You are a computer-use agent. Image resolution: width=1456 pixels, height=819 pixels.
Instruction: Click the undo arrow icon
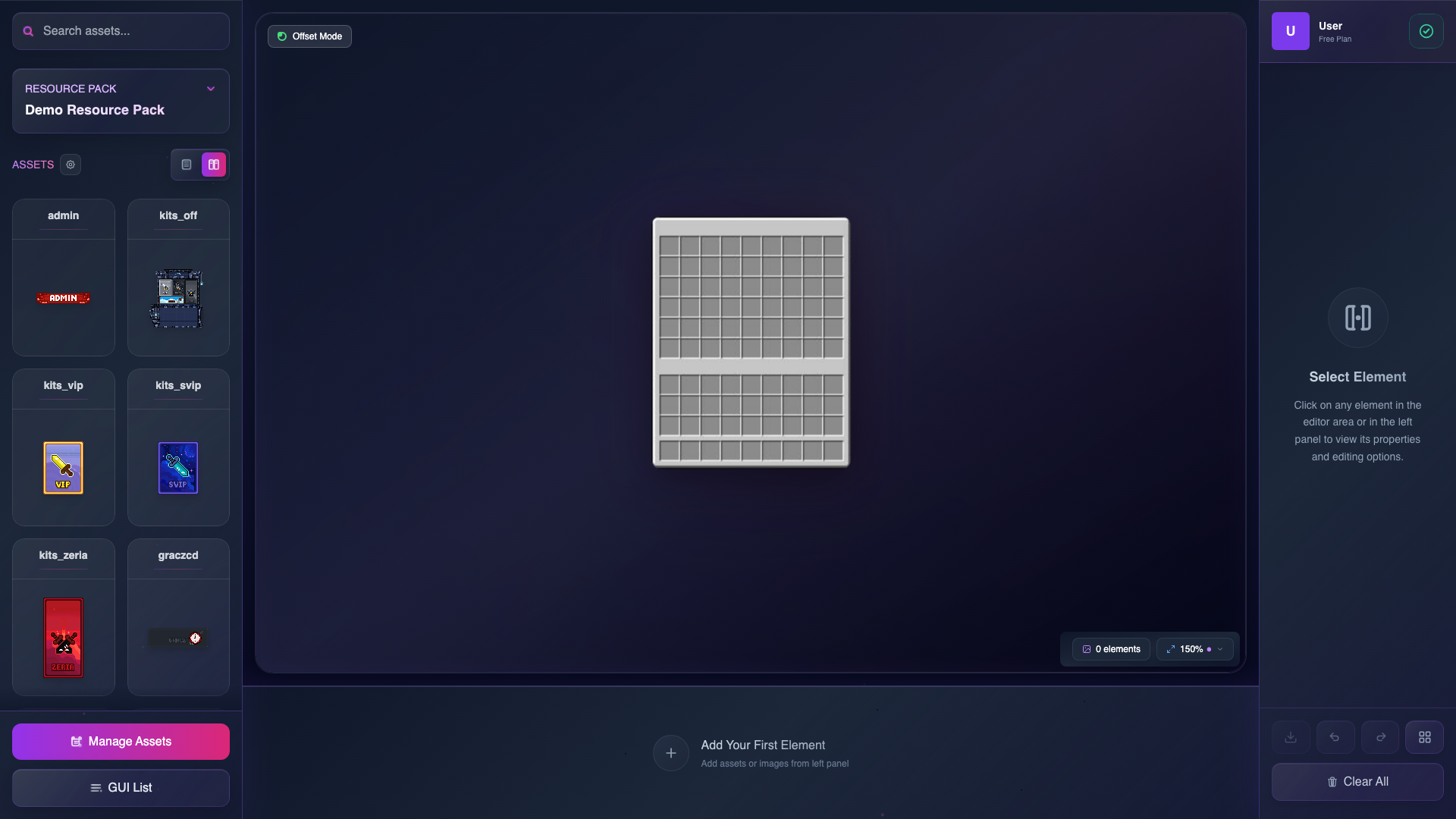tap(1335, 737)
